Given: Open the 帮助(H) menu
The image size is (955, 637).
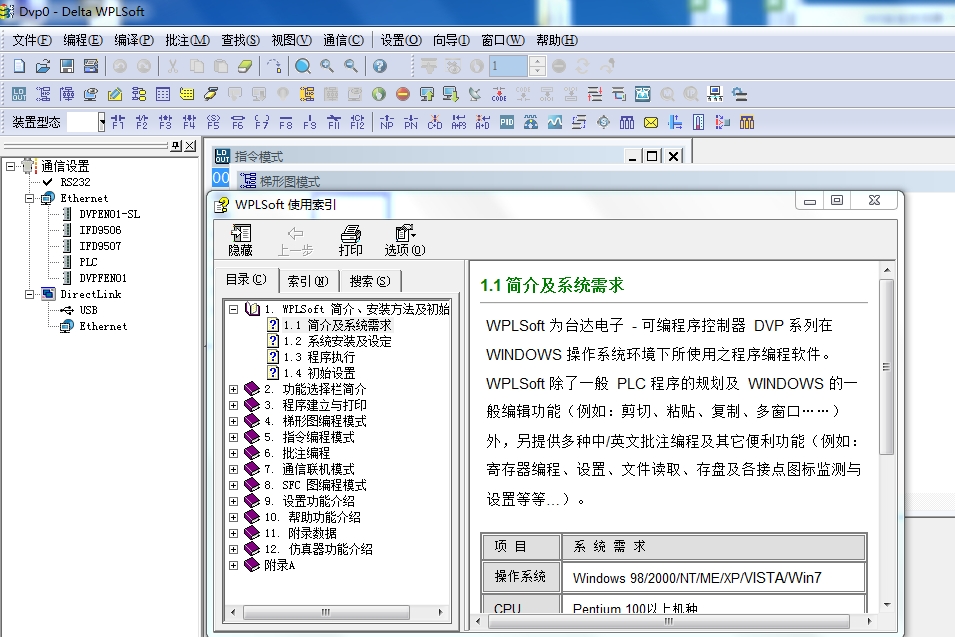Looking at the screenshot, I should tap(557, 40).
